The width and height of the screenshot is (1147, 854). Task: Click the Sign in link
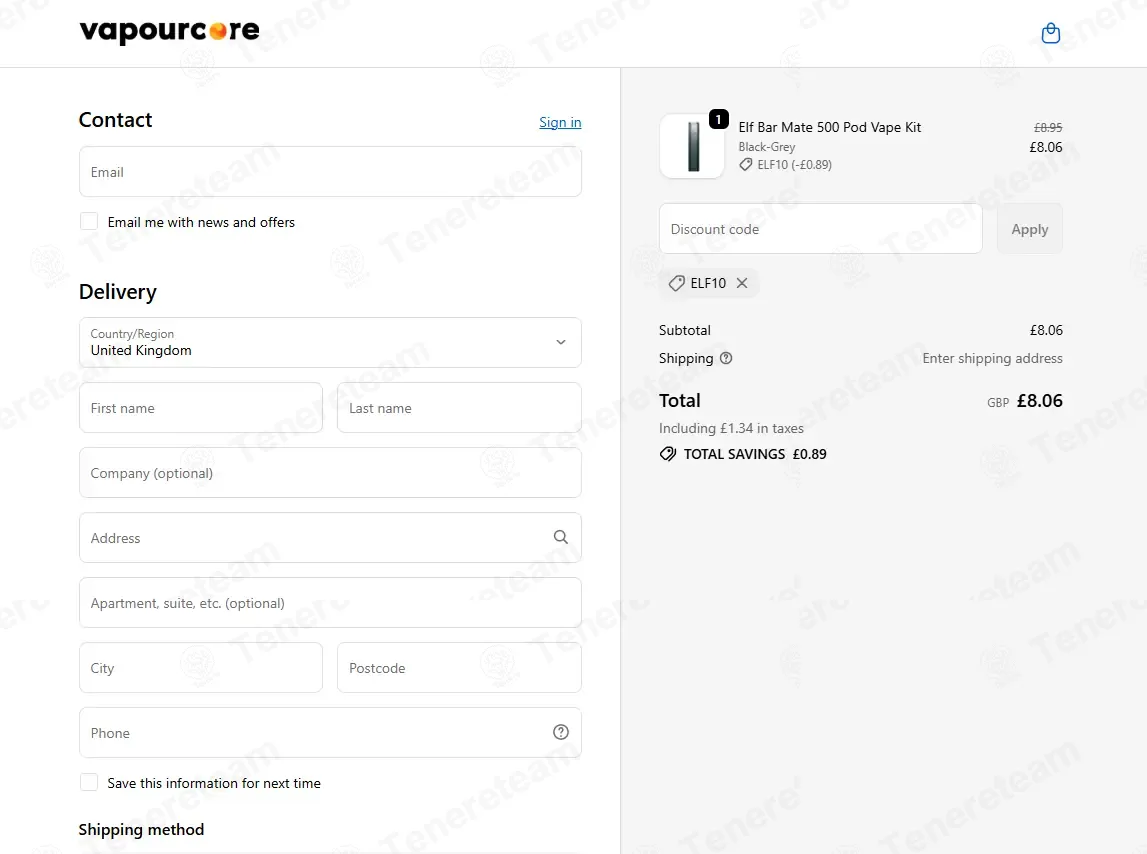[560, 122]
